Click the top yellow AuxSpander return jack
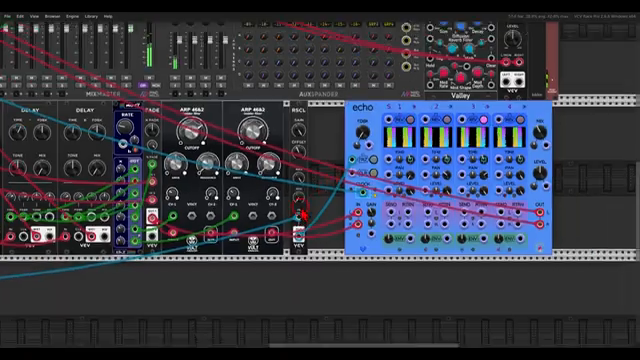 pyautogui.click(x=406, y=28)
